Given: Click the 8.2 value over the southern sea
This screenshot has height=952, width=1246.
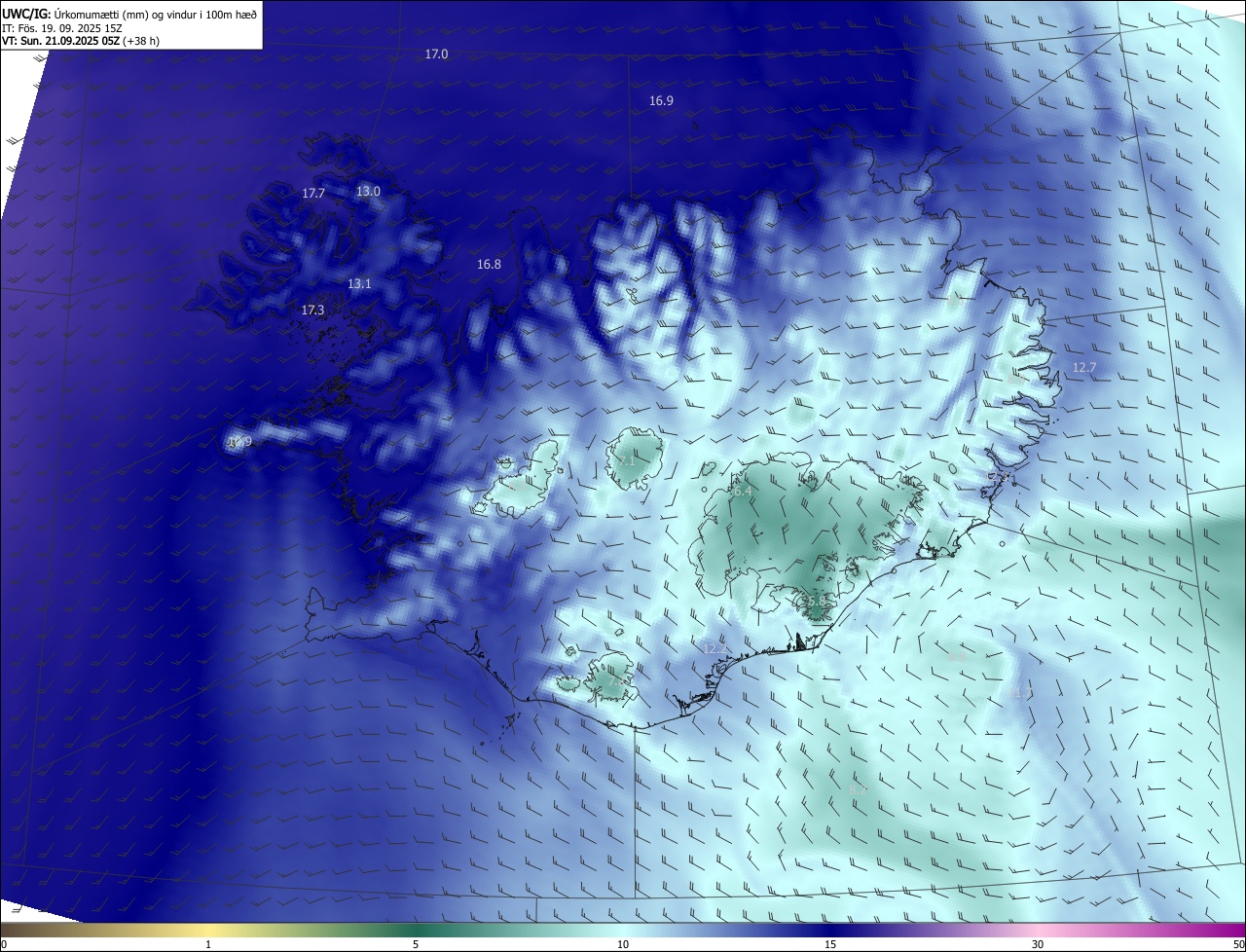Looking at the screenshot, I should 858,789.
